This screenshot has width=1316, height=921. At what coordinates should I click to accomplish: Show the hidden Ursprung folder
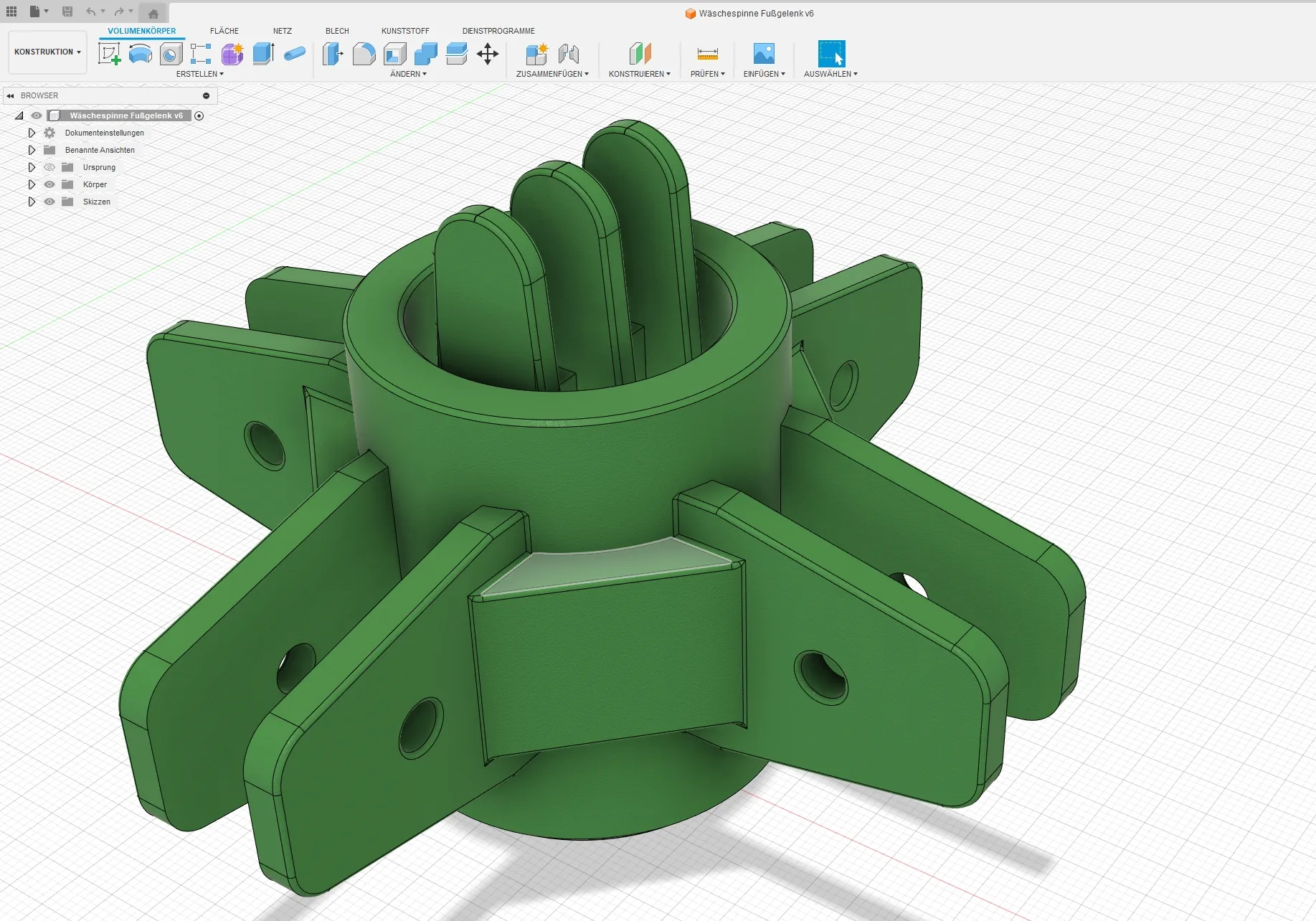pos(49,167)
